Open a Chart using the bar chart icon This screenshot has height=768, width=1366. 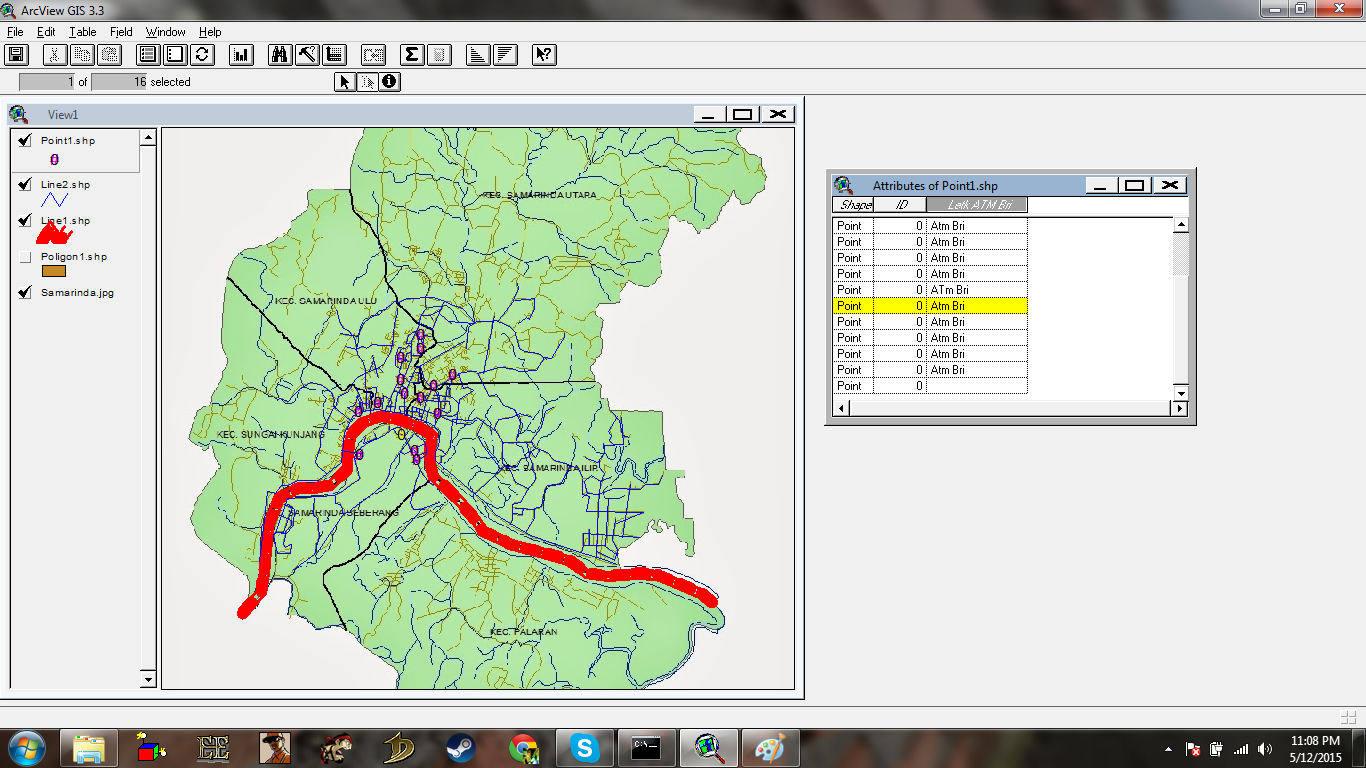tap(240, 55)
